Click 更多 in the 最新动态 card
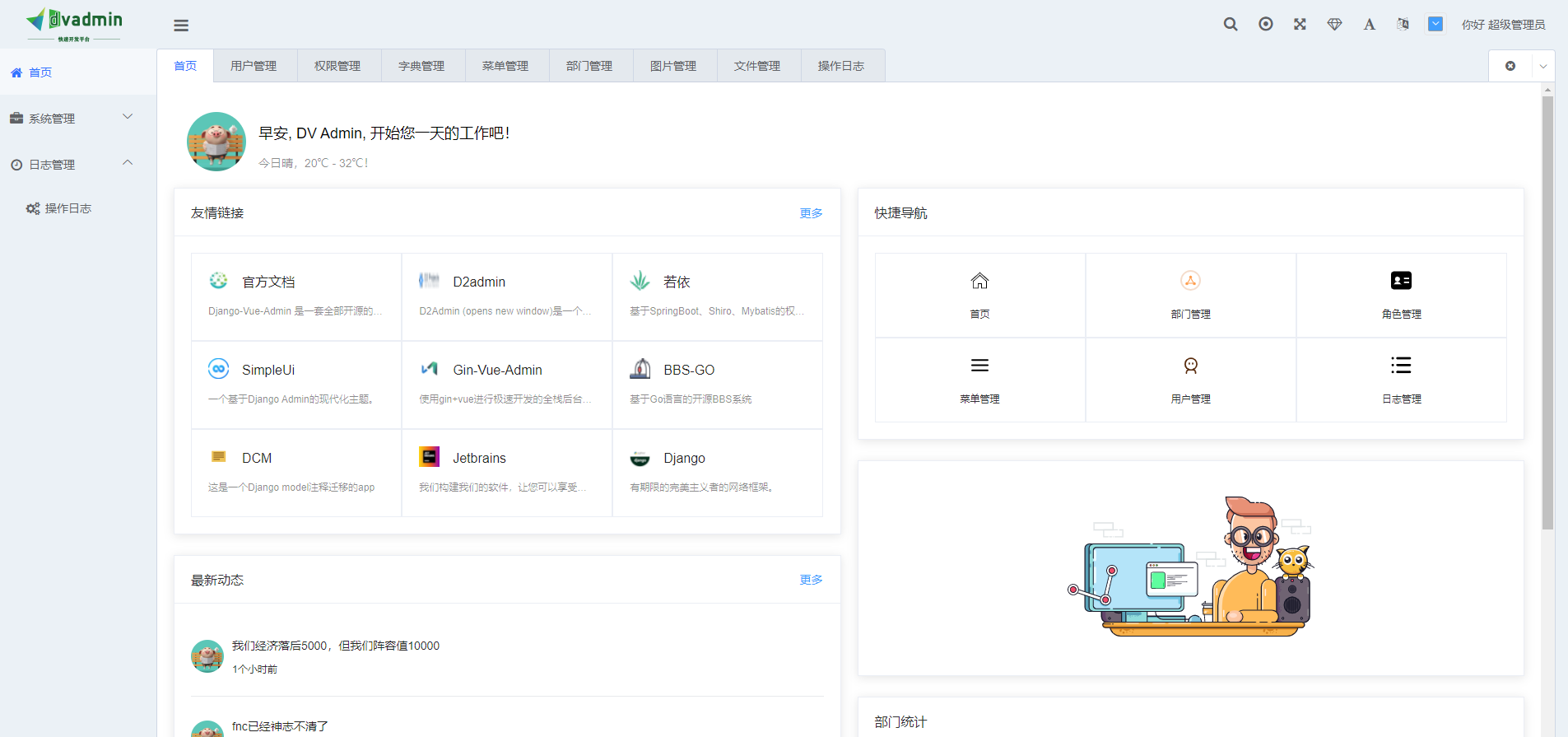Image resolution: width=1568 pixels, height=737 pixels. click(x=811, y=580)
